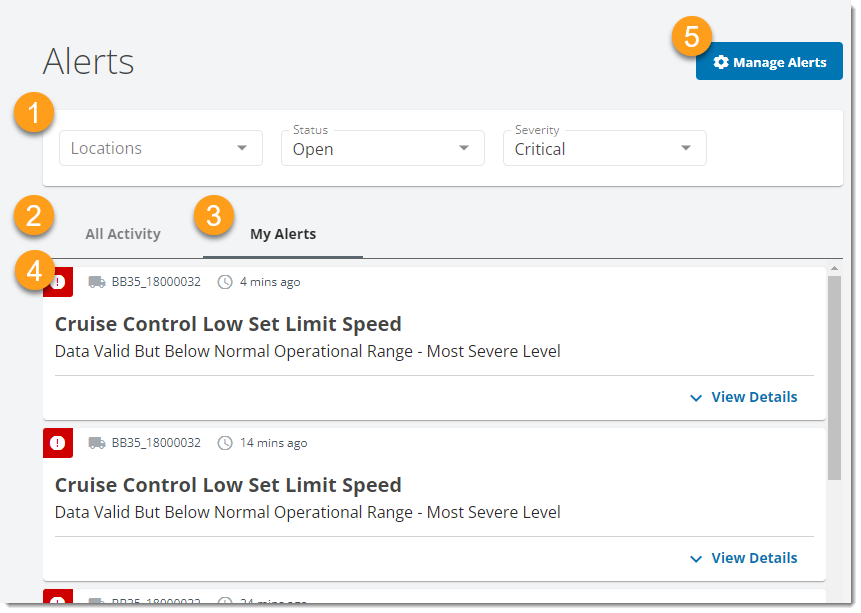861x613 pixels.
Task: Click the Cruise Control Low Set Limit Speed title
Action: tap(227, 324)
